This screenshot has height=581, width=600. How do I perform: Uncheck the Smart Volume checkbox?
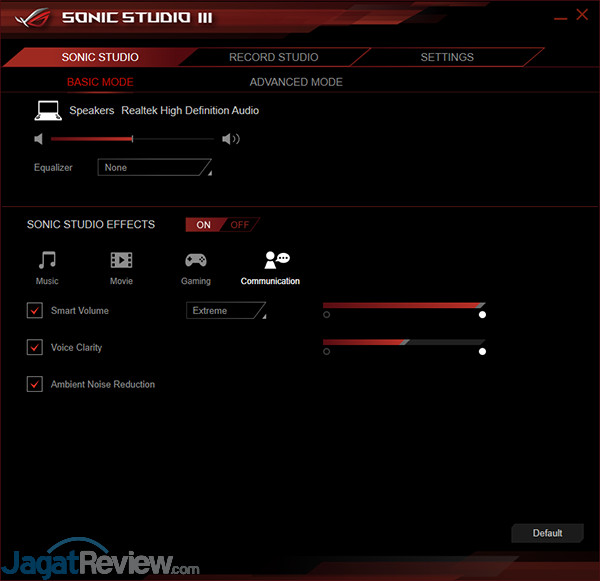pos(35,310)
